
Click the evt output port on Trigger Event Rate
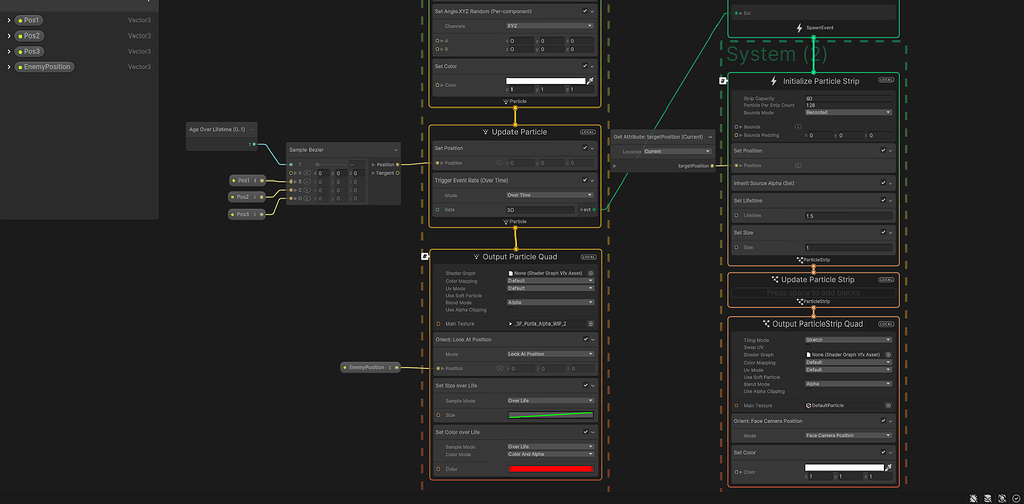(x=594, y=210)
